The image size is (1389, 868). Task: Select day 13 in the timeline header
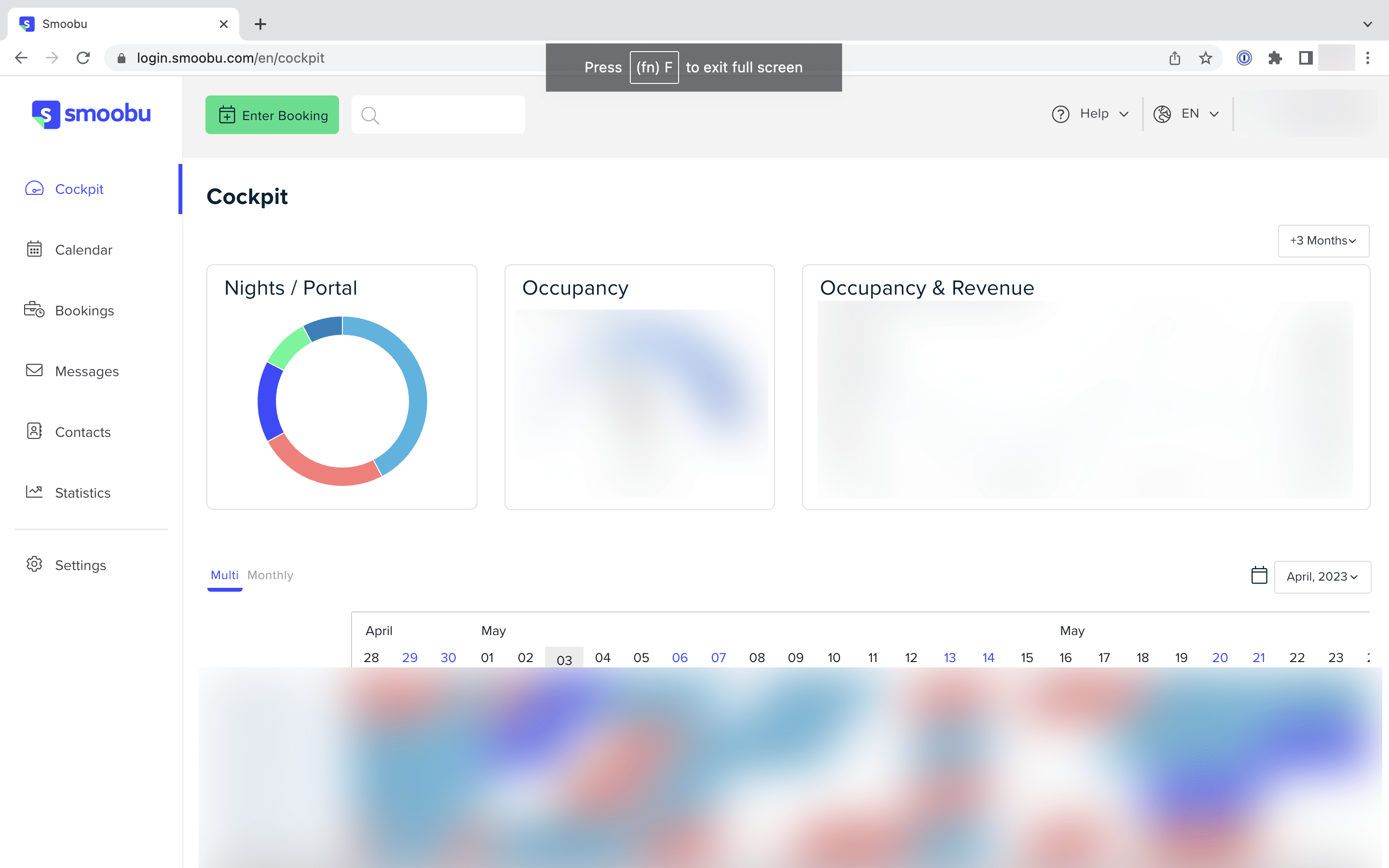(950, 657)
